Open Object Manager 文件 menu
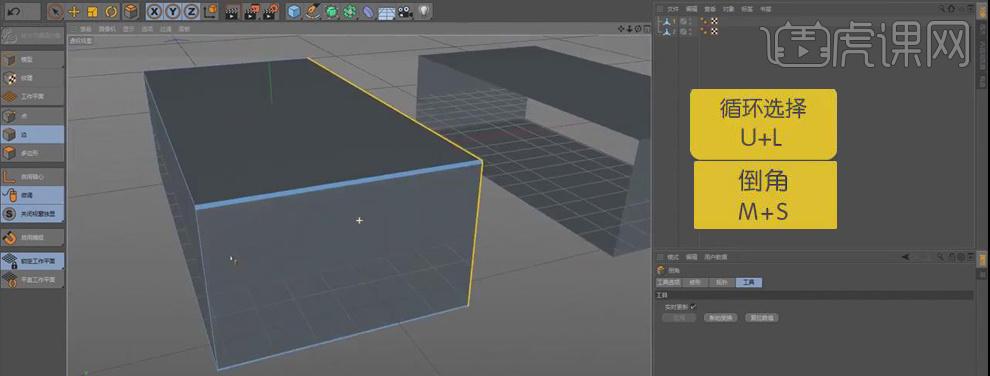The width and height of the screenshot is (990, 376). click(x=674, y=9)
